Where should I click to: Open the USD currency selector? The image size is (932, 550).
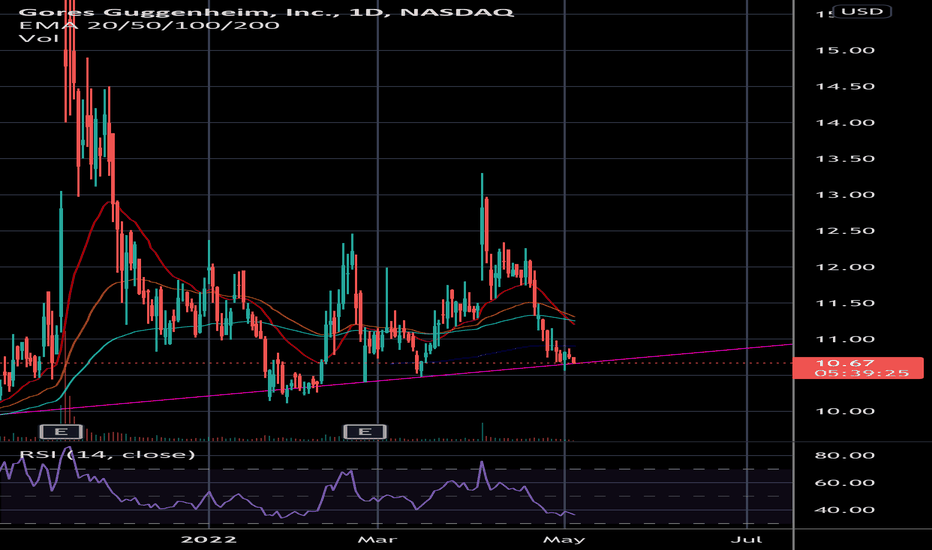(862, 11)
